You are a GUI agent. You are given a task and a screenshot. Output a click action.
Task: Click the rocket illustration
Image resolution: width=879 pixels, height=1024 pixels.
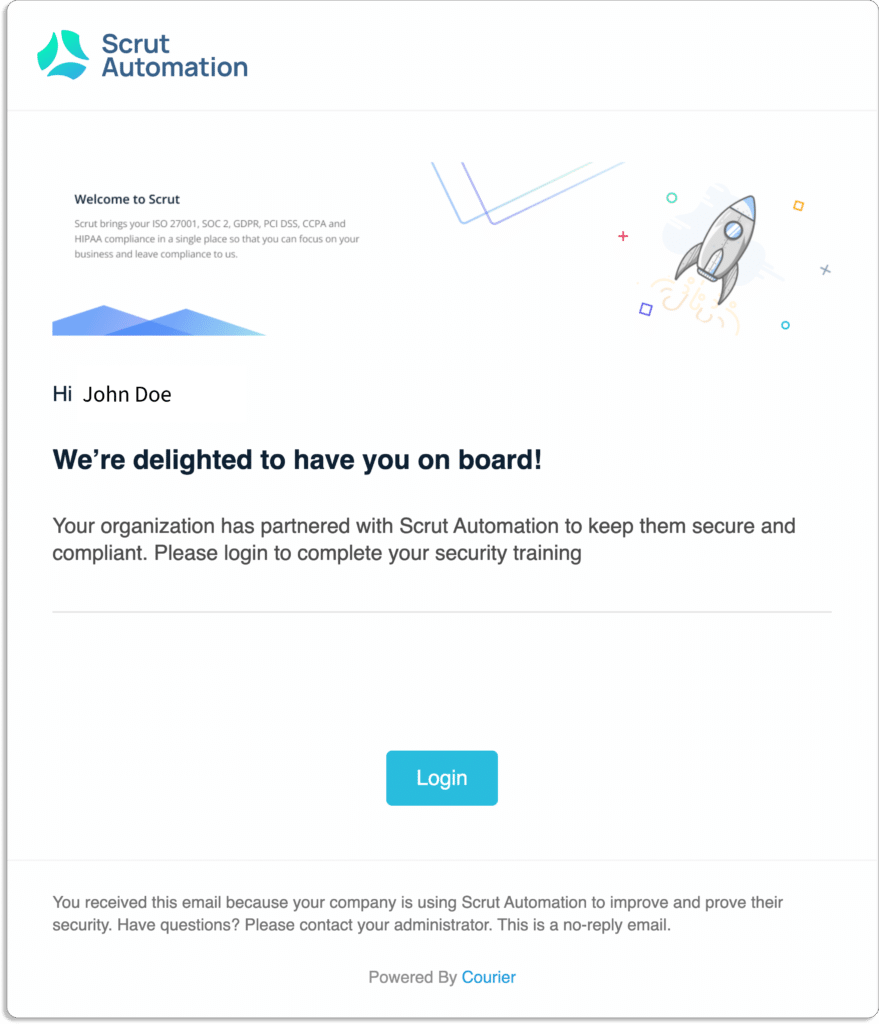coord(716,251)
